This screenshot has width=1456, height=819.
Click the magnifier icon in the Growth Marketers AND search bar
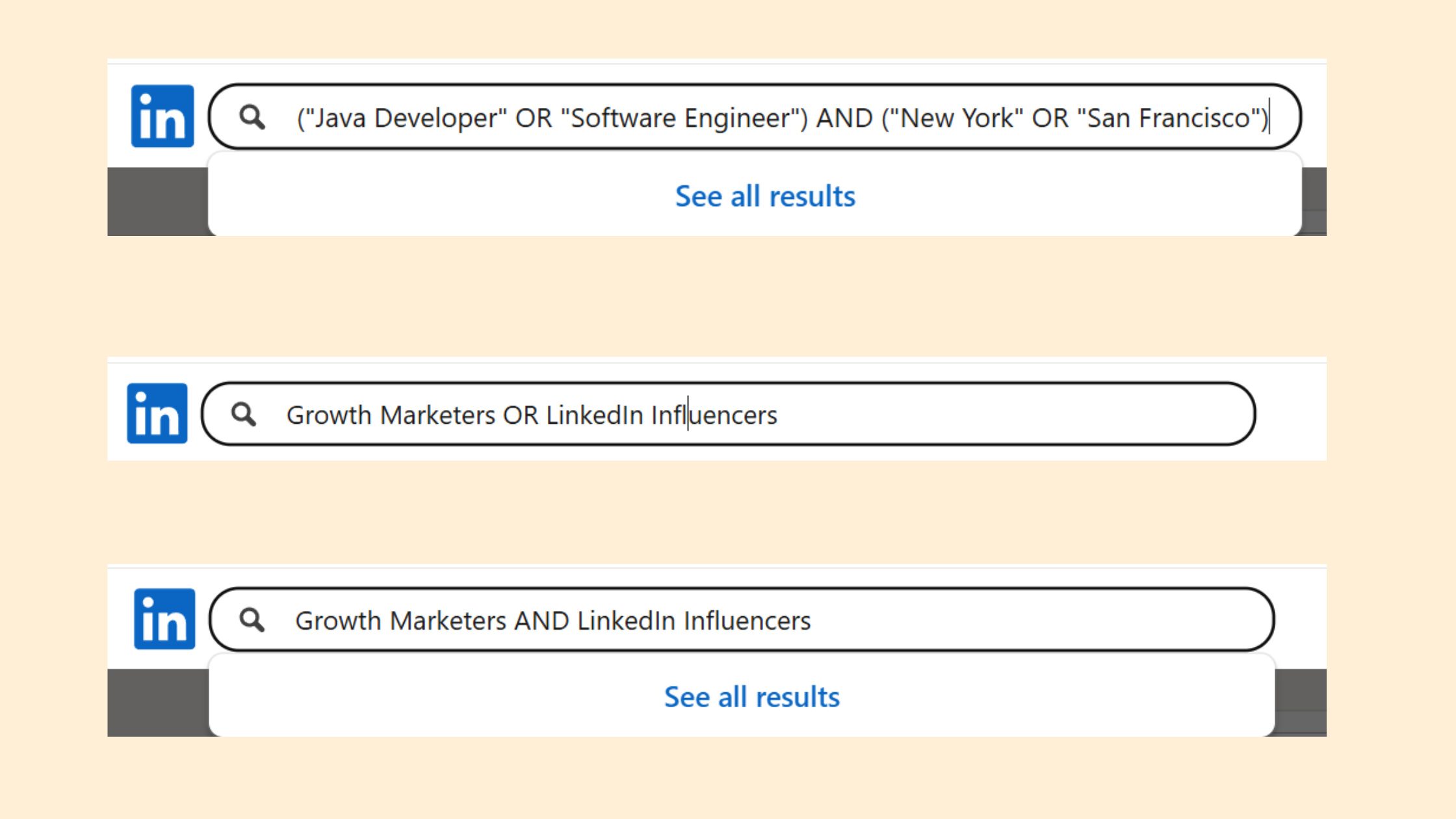(x=252, y=620)
